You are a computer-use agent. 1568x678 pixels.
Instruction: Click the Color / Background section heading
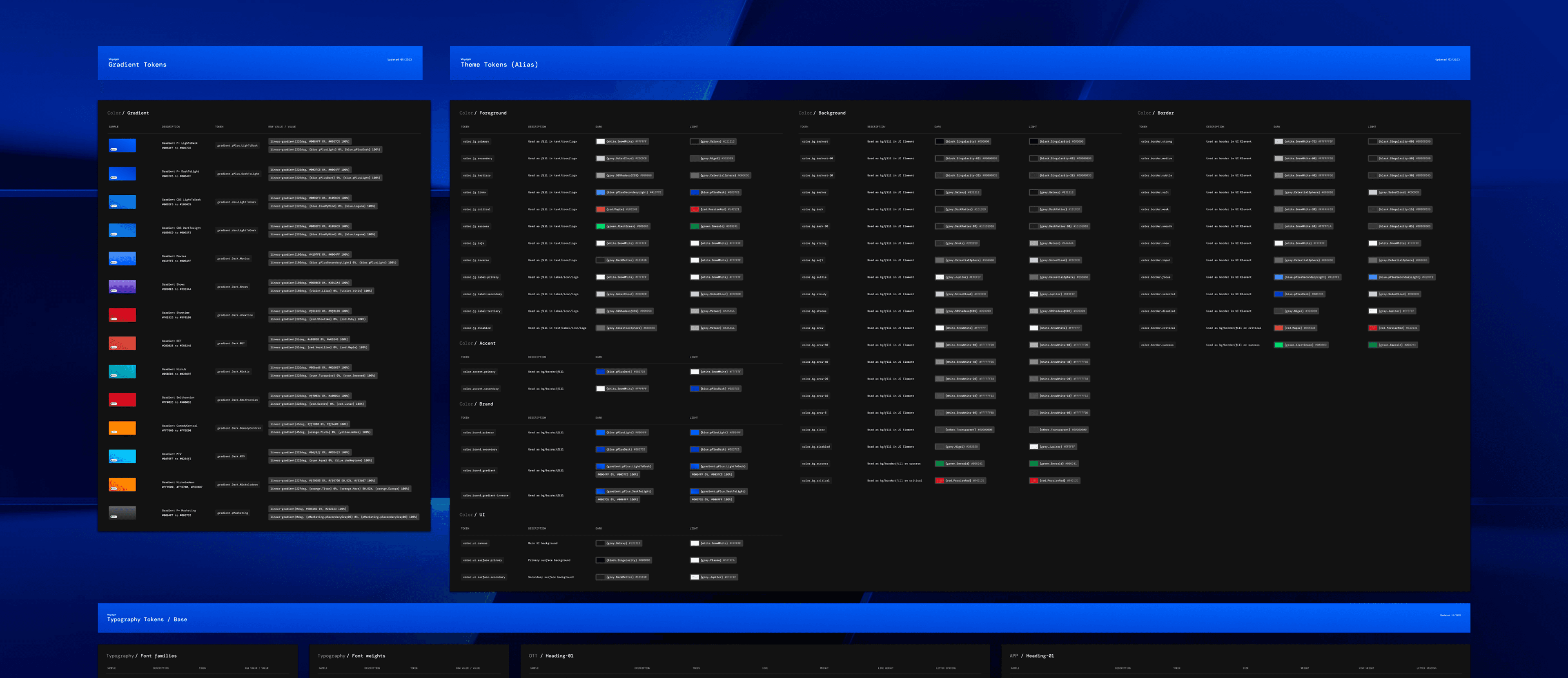coord(822,113)
